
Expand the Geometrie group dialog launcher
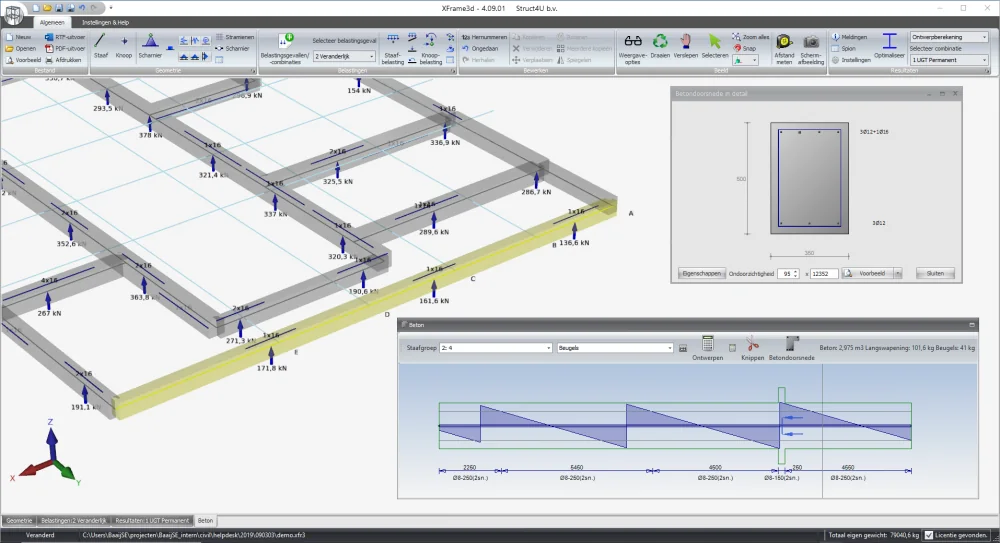pos(253,71)
